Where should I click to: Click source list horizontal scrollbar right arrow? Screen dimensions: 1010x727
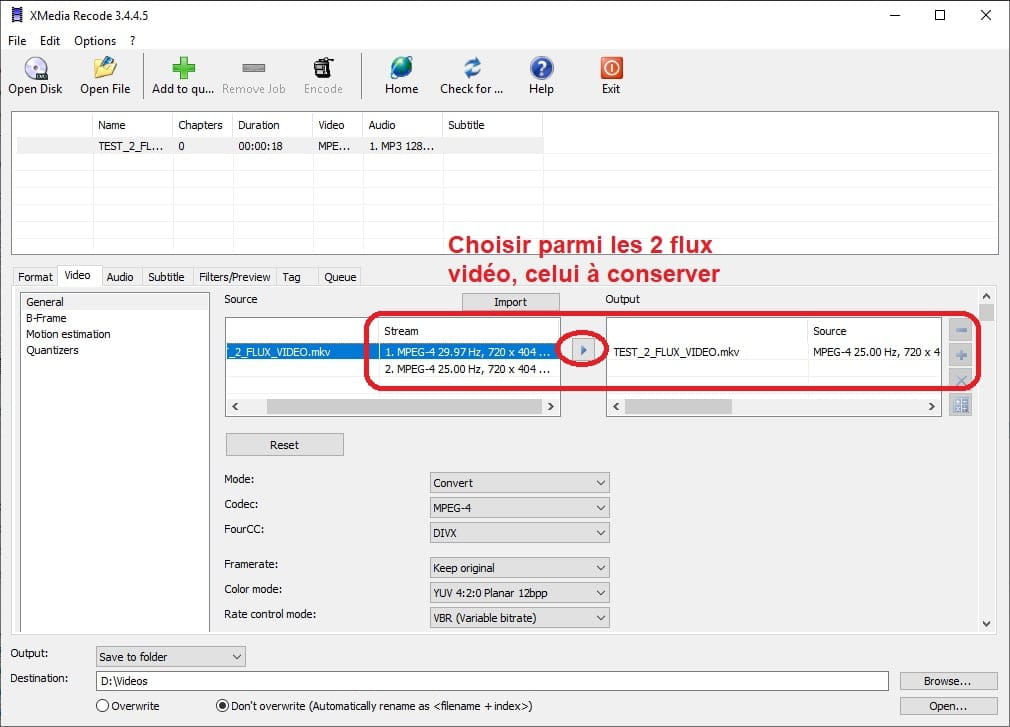tap(551, 406)
